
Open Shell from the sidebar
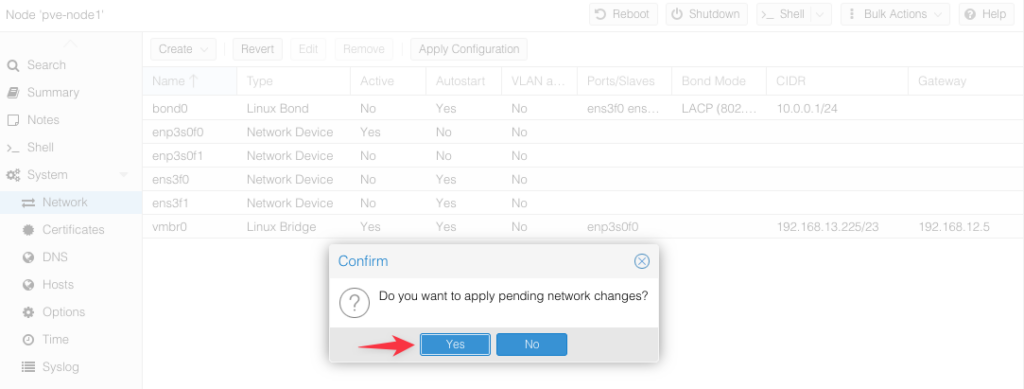pyautogui.click(x=71, y=148)
